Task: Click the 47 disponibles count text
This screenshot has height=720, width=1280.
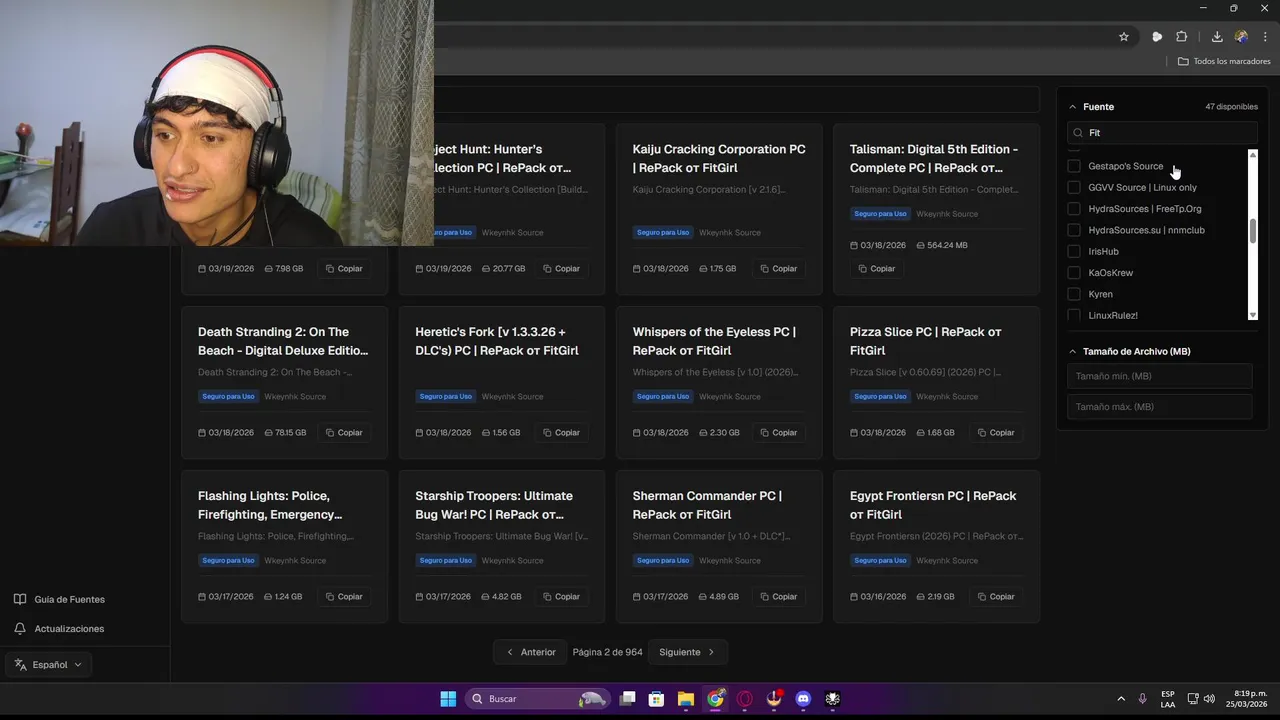Action: (x=1231, y=107)
